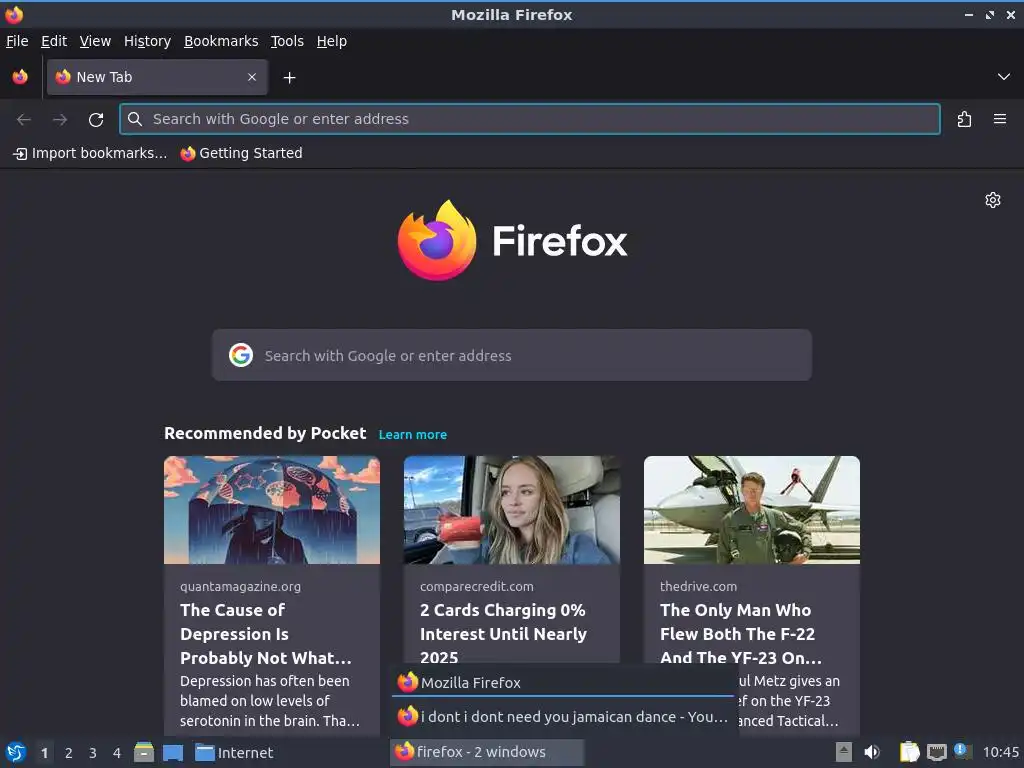
Task: Open the credit card woman thumbnail
Action: pos(511,510)
